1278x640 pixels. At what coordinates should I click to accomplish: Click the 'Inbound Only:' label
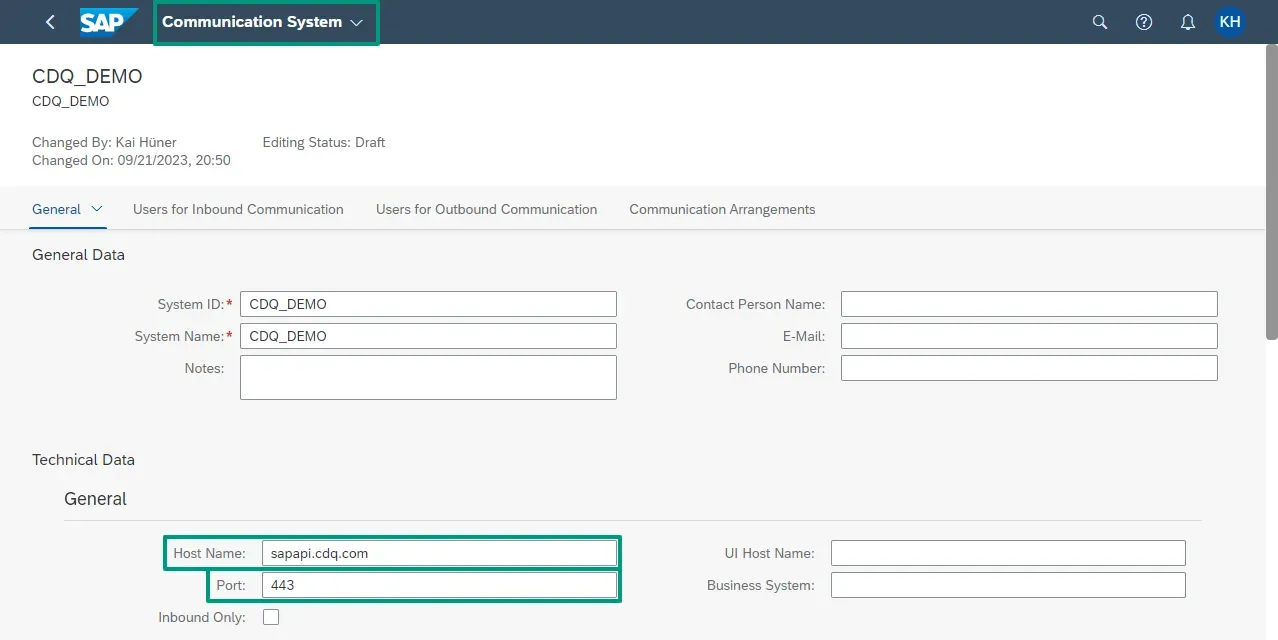point(202,617)
